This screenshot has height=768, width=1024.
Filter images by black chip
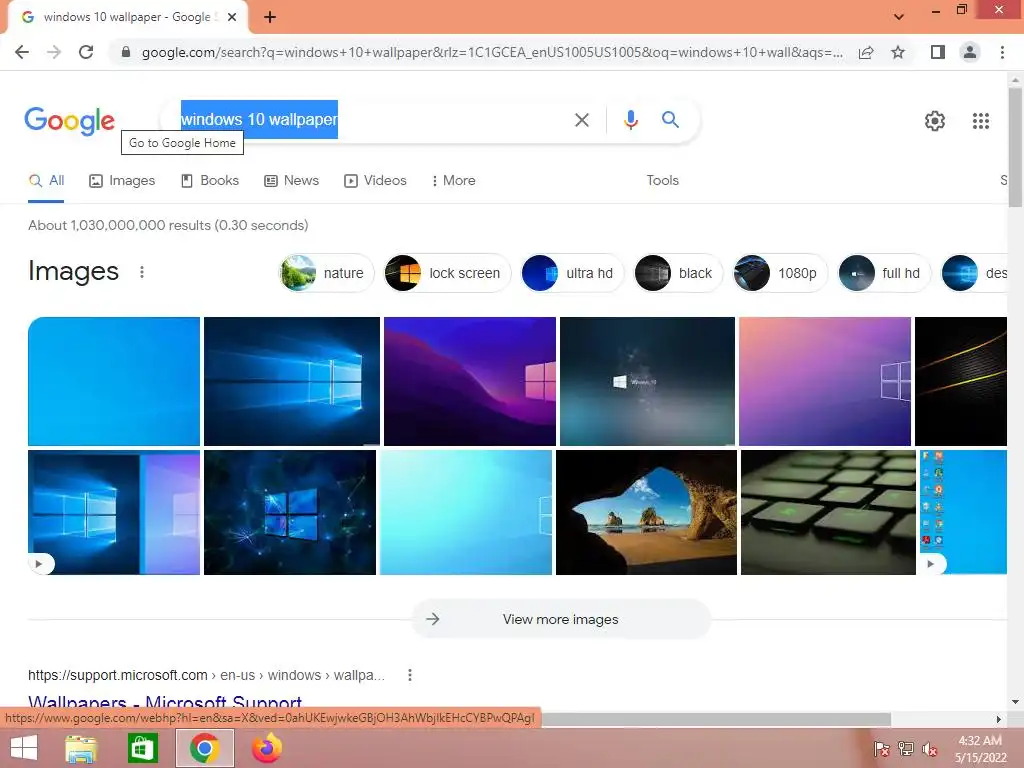(678, 273)
